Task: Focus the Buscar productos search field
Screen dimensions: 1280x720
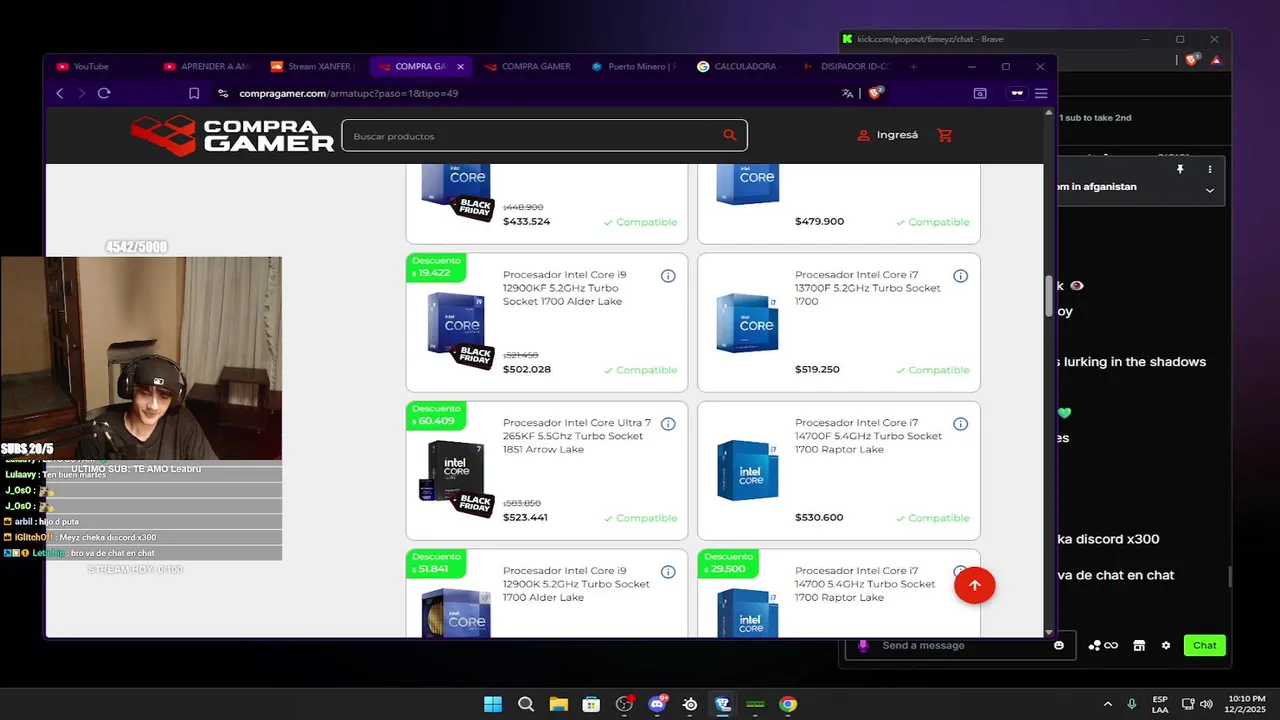Action: pos(544,135)
